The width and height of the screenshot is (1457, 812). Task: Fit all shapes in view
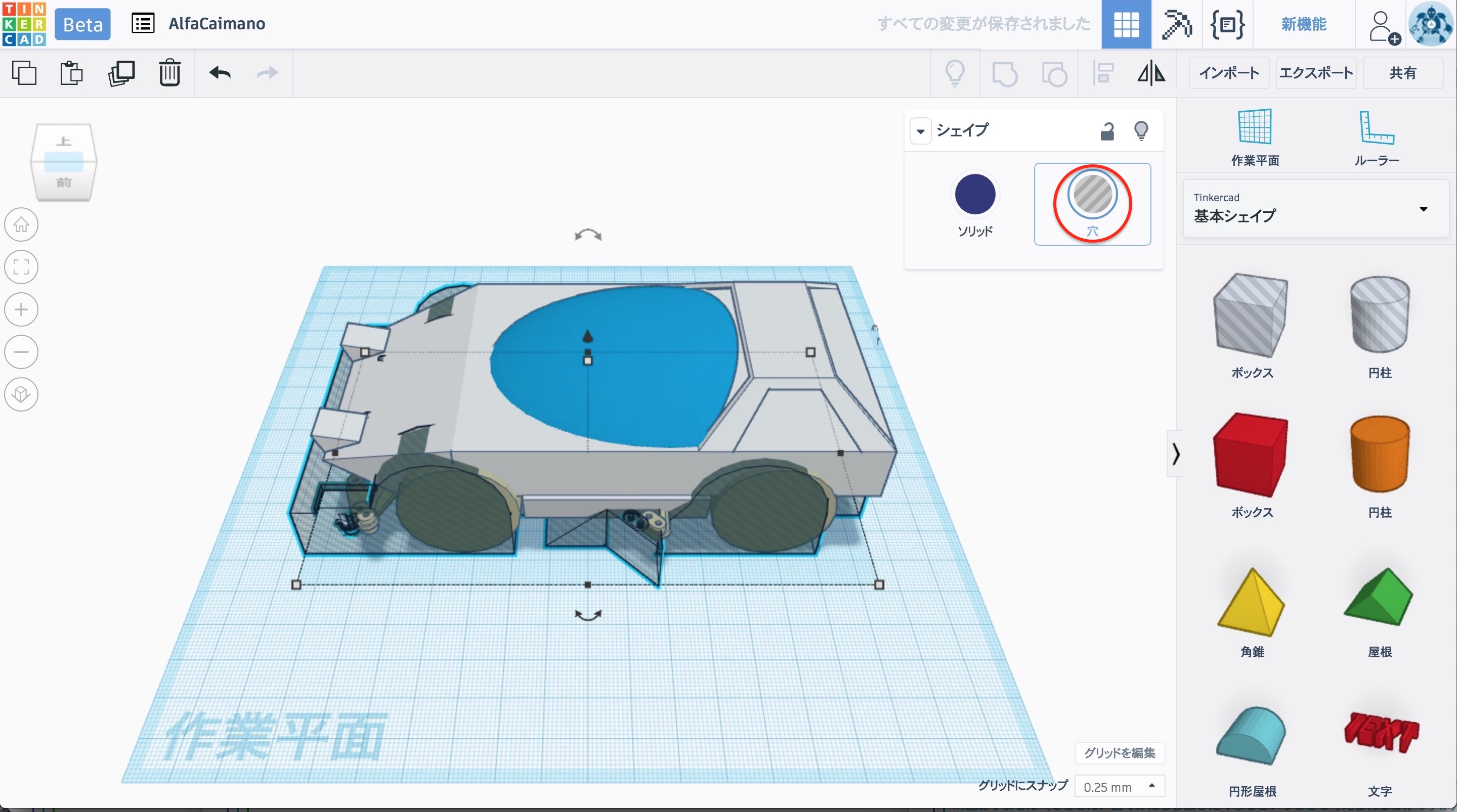click(x=21, y=267)
